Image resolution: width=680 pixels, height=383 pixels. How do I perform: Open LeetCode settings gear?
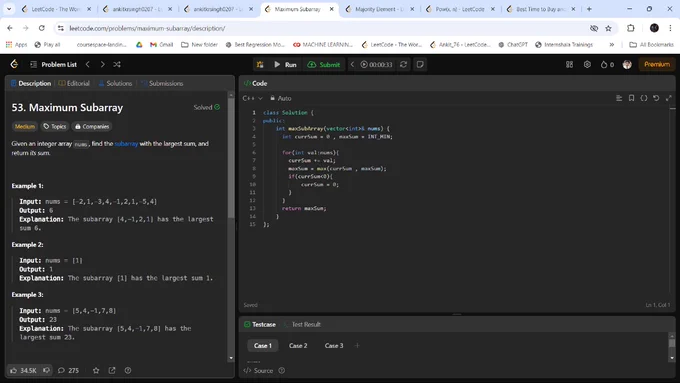(x=587, y=64)
